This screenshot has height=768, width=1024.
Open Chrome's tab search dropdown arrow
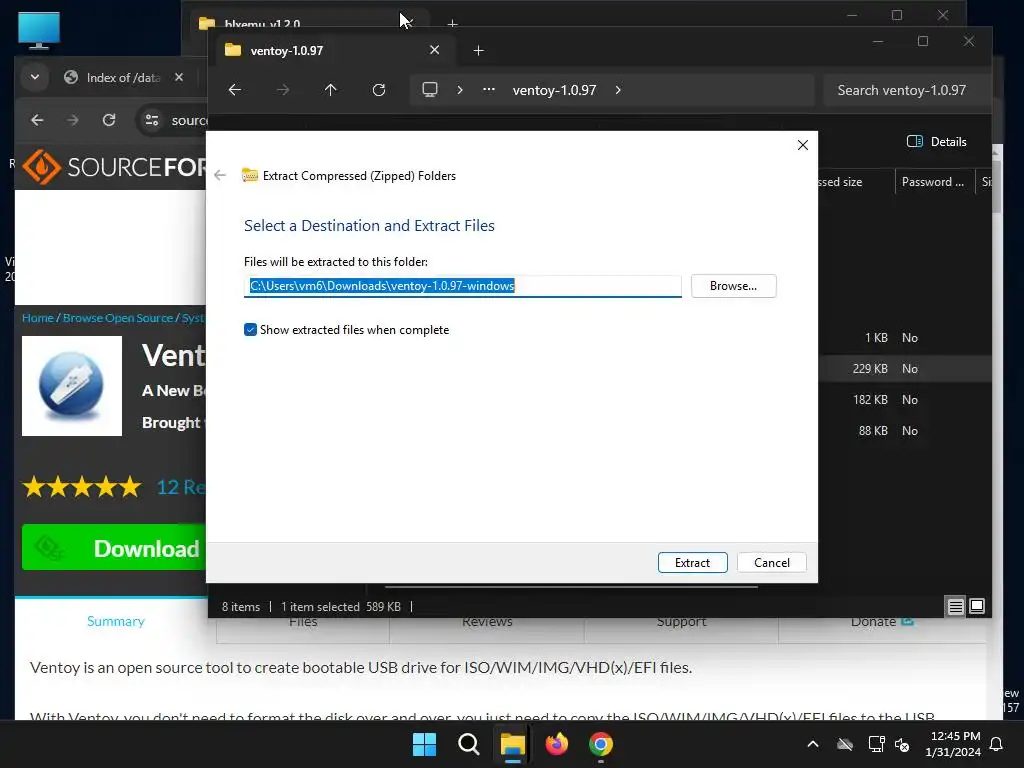click(35, 77)
